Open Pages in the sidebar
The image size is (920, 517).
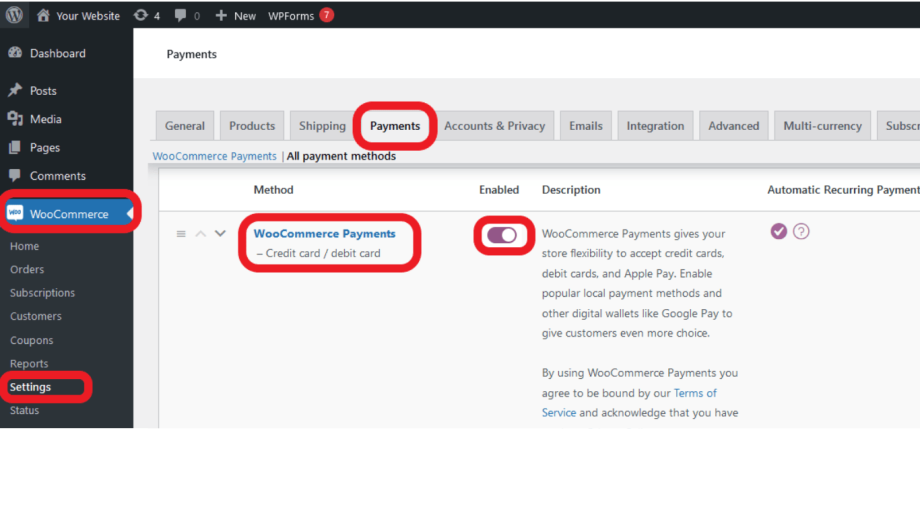pos(45,148)
